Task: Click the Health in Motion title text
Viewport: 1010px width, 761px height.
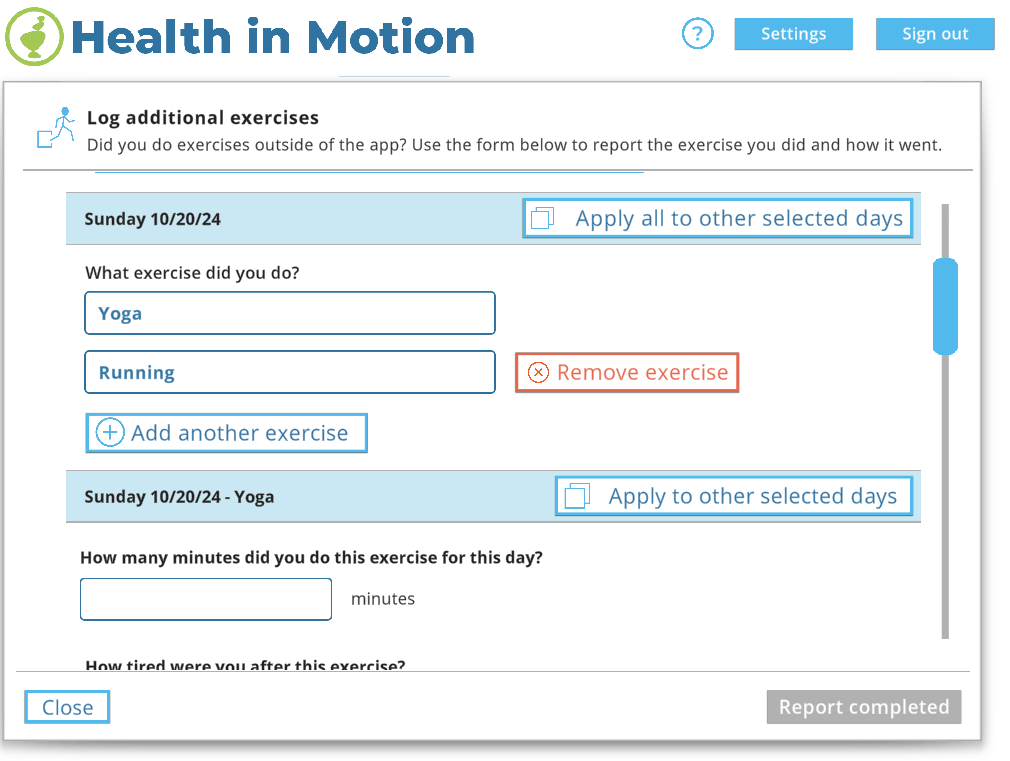Action: coord(272,37)
